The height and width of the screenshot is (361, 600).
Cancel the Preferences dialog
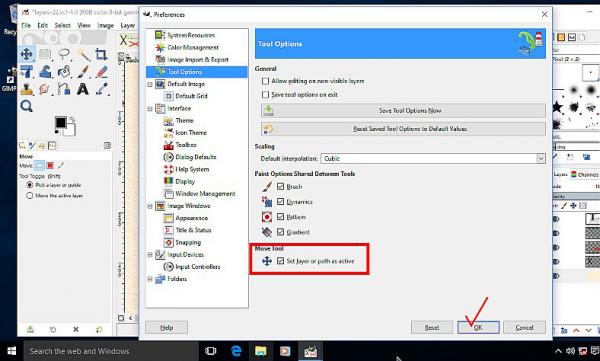[x=524, y=327]
